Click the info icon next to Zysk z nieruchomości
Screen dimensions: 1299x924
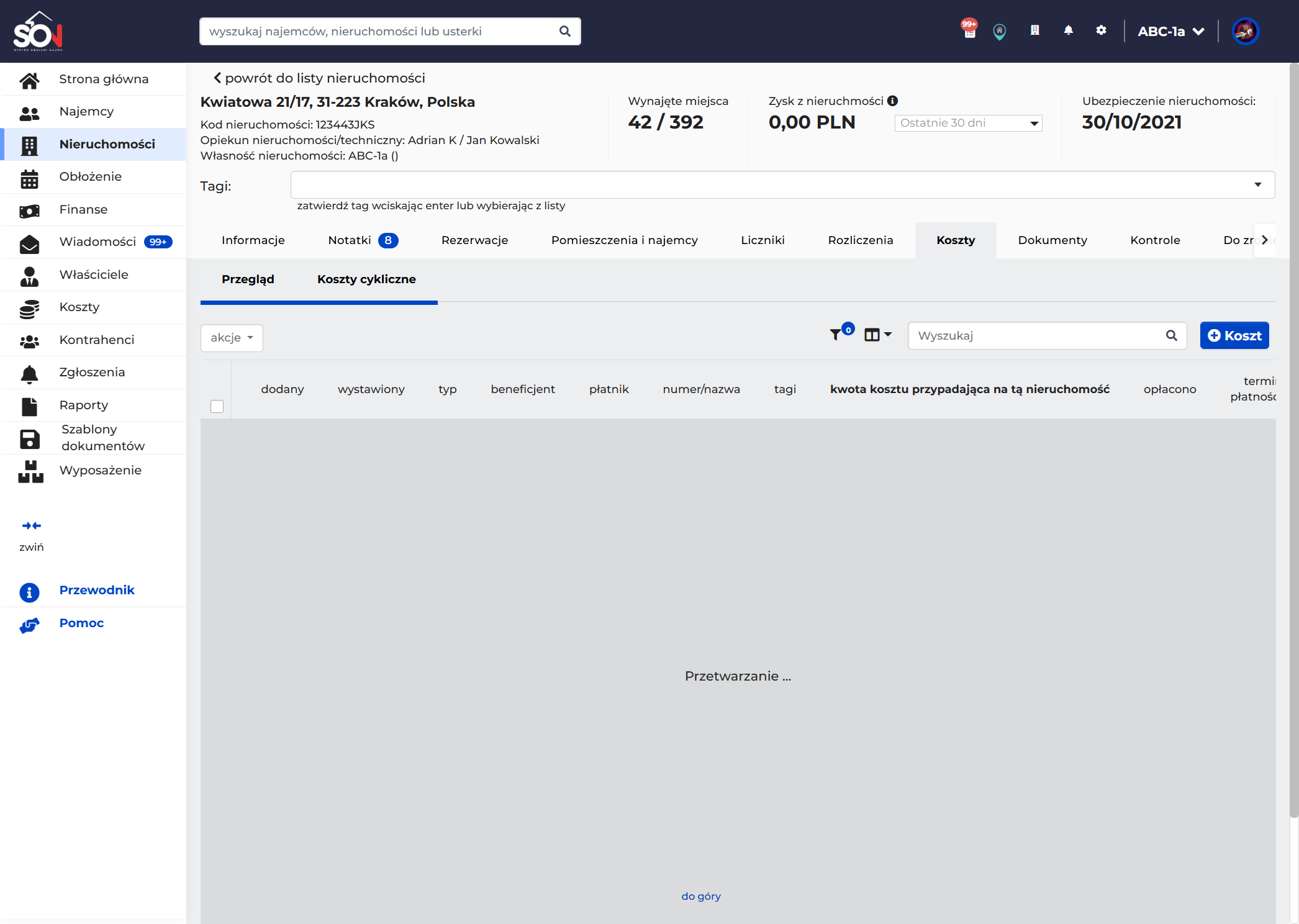(x=892, y=101)
